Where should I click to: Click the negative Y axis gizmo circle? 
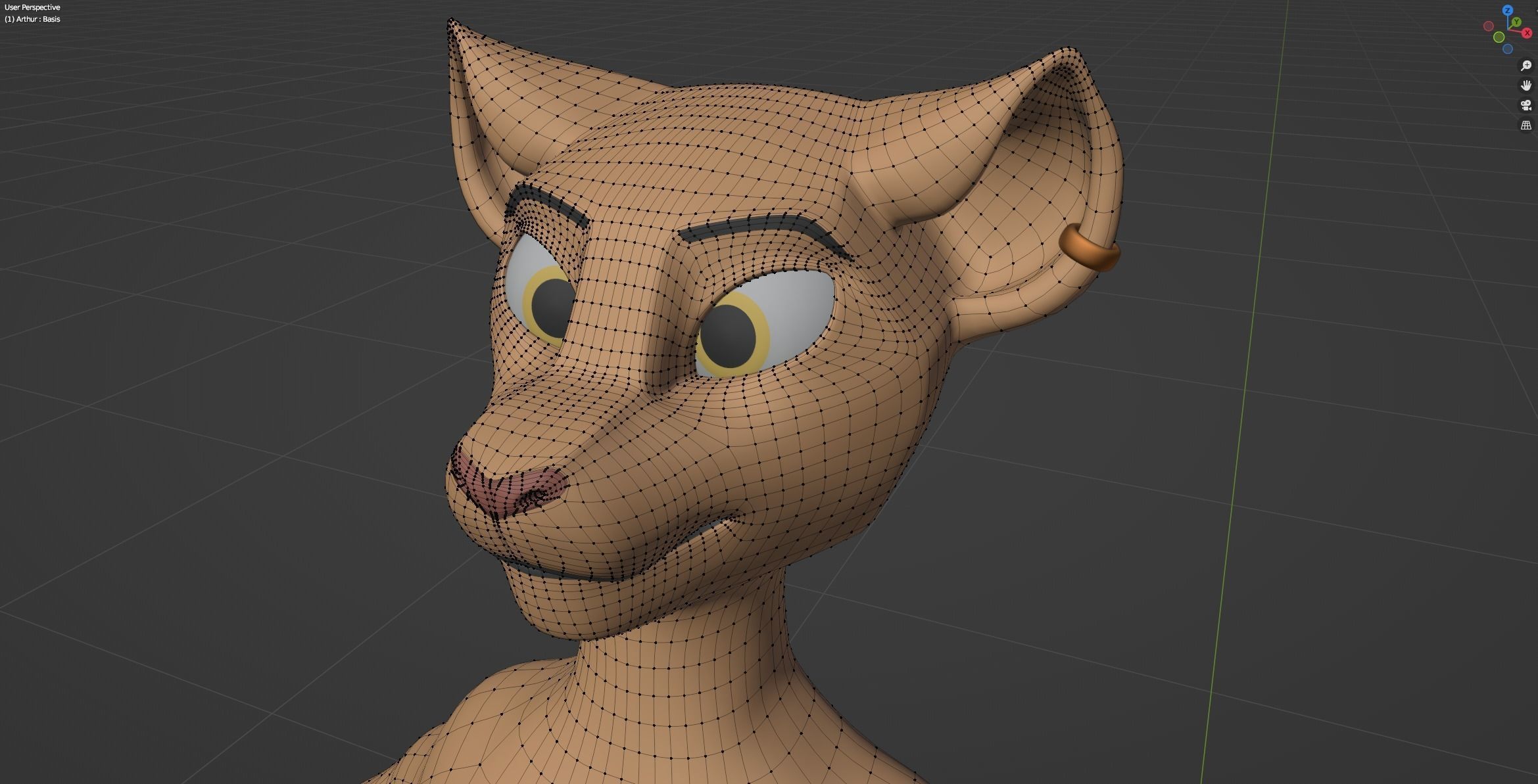(x=1499, y=37)
